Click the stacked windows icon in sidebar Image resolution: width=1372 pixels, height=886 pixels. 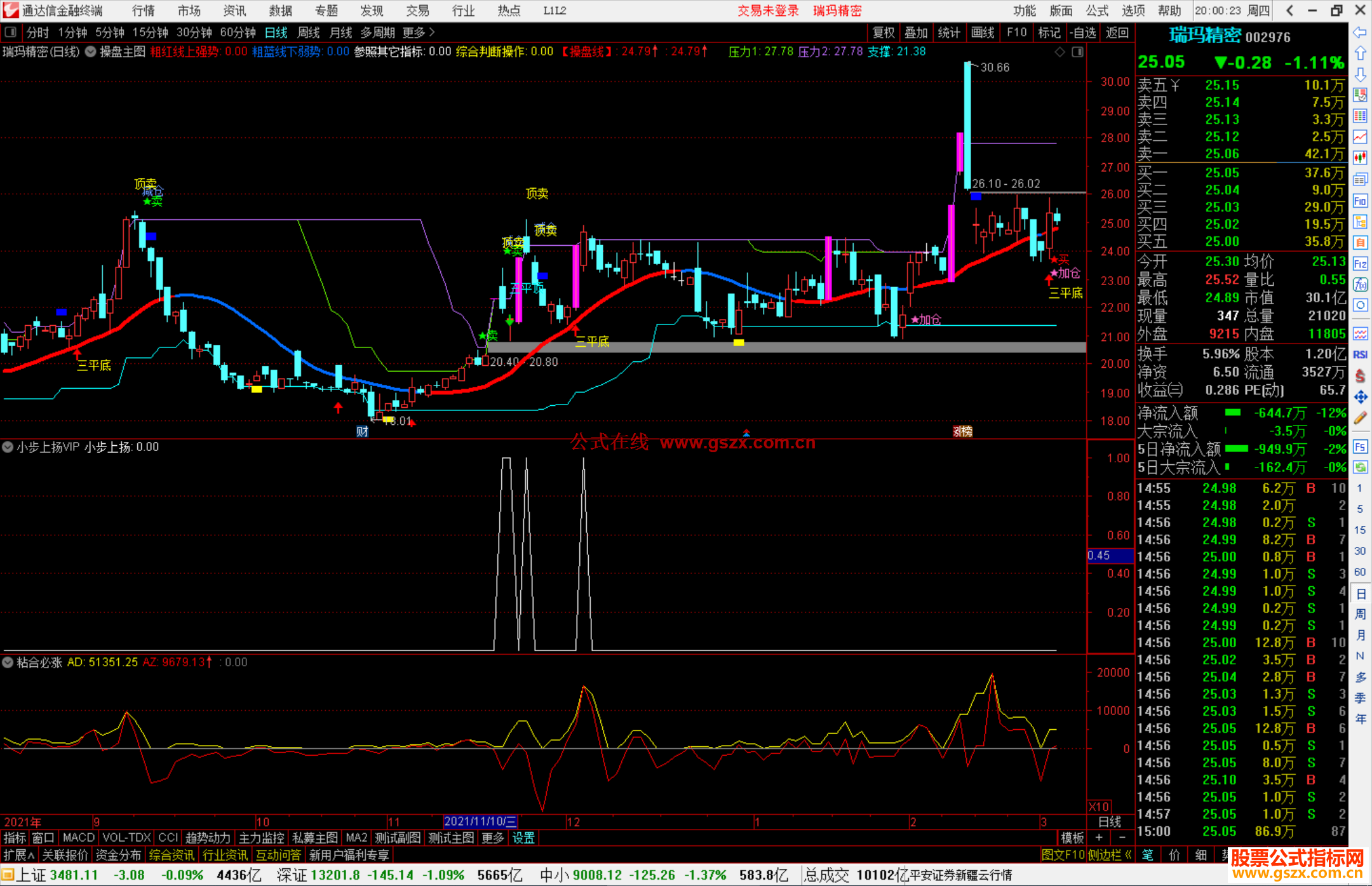pos(1360,180)
